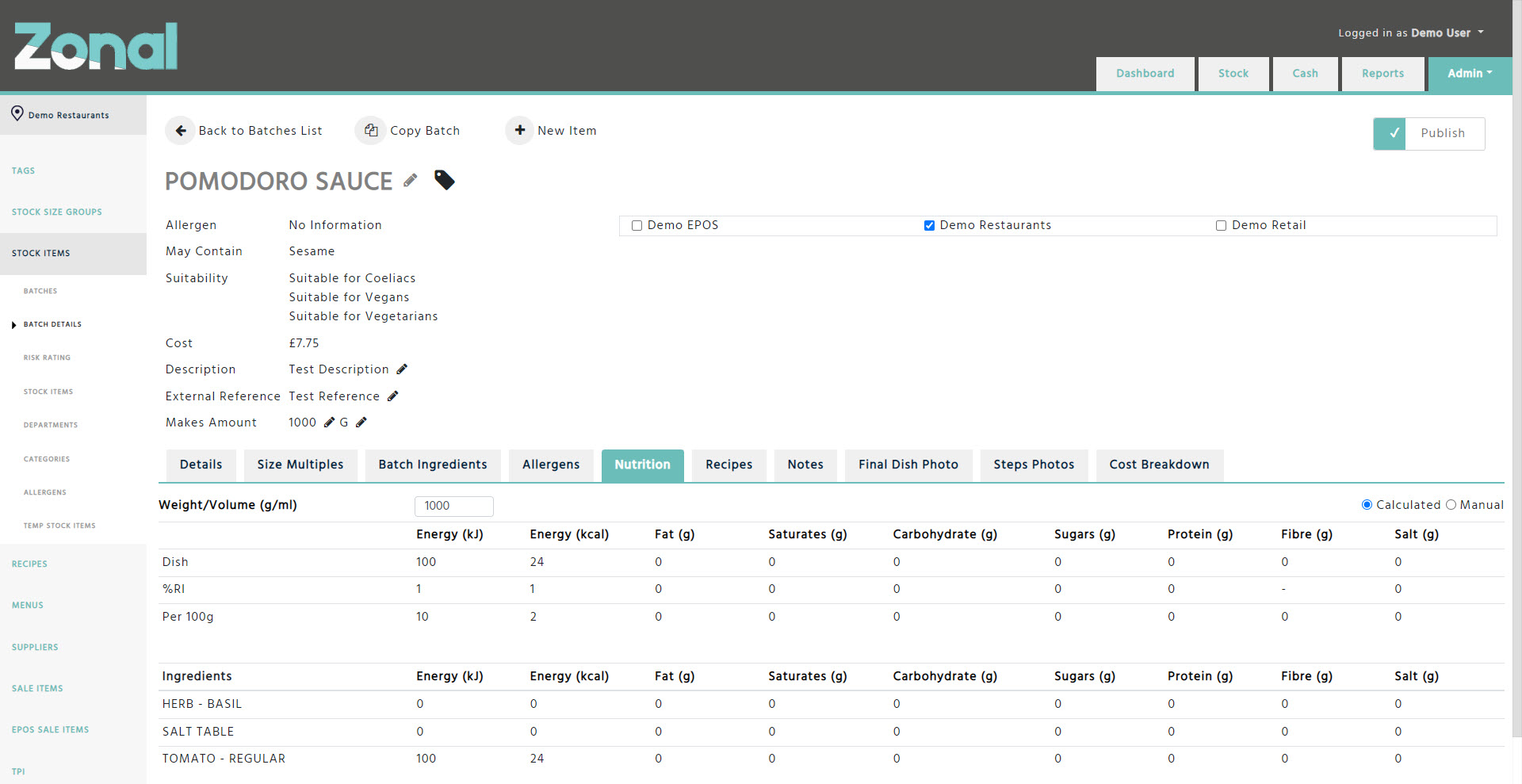Open Suppliers in the sidebar

pyautogui.click(x=35, y=647)
